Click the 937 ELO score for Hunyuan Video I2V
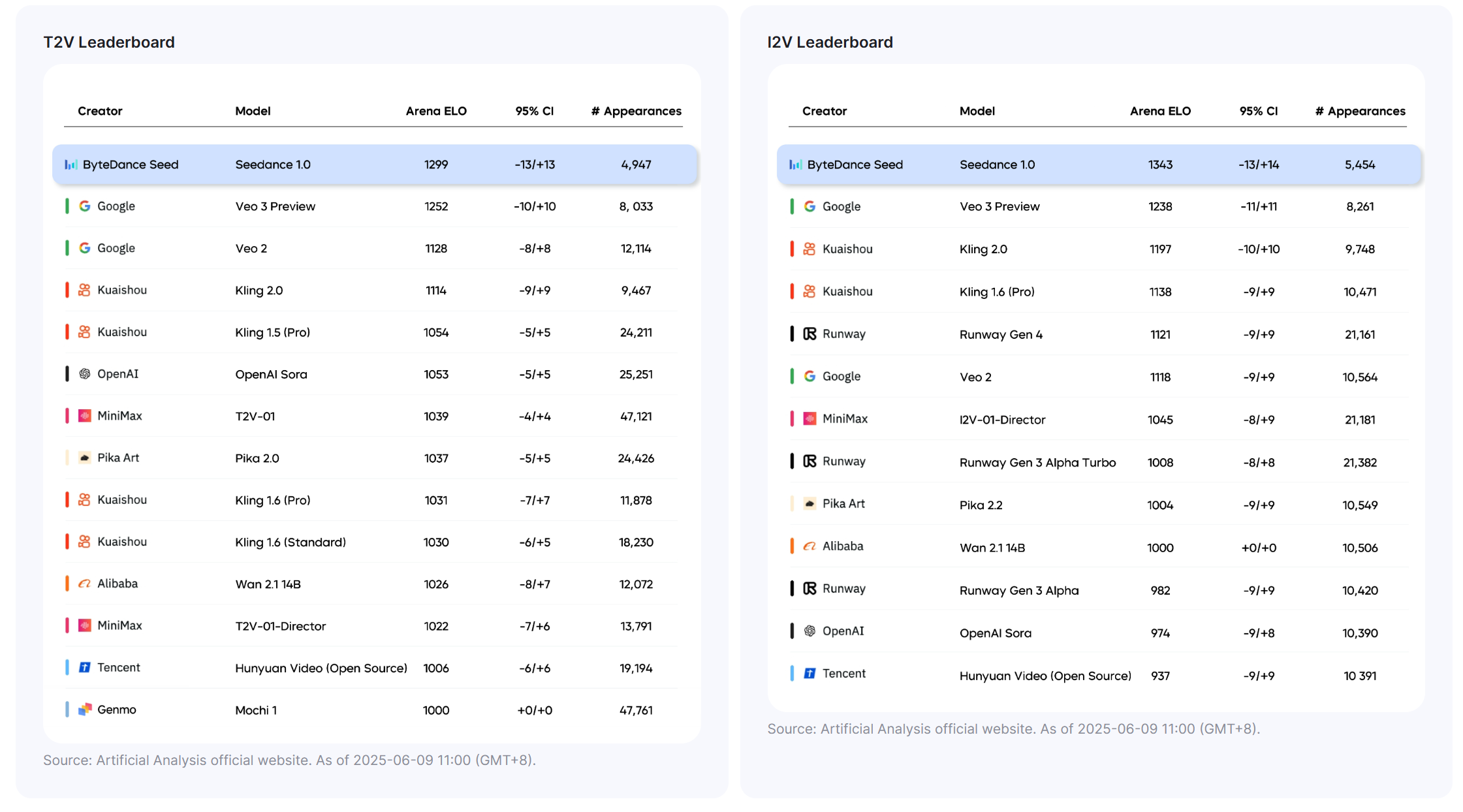The width and height of the screenshot is (1463, 812). [1160, 676]
